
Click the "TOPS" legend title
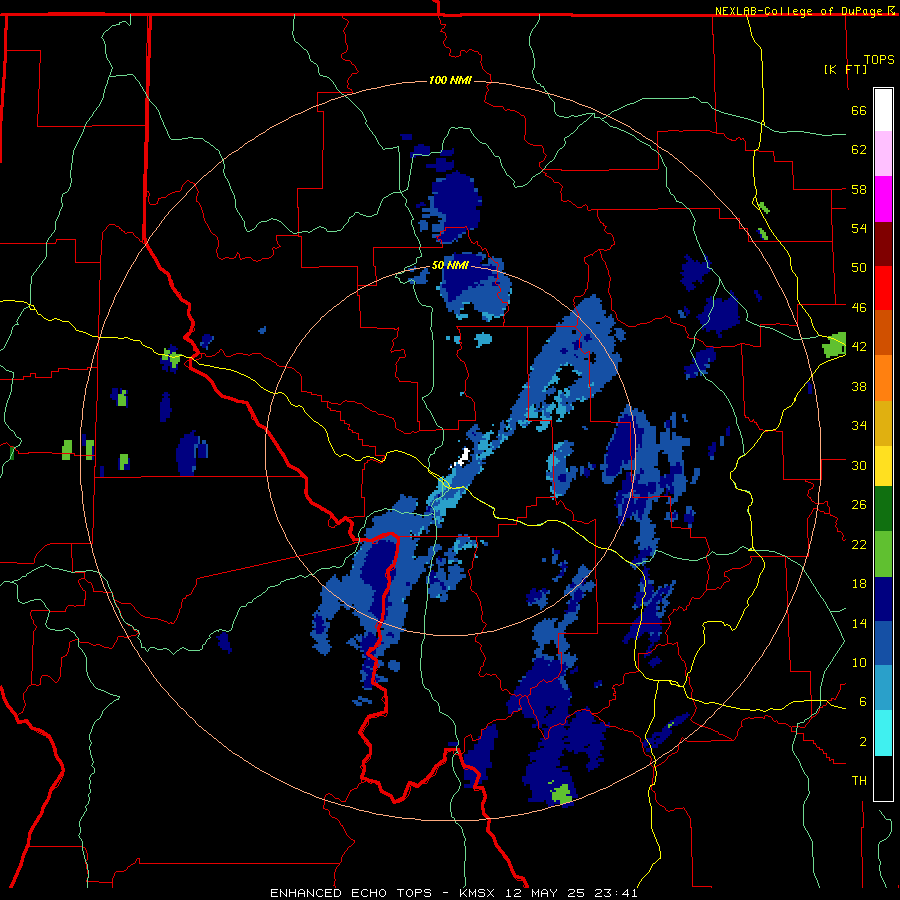[x=879, y=59]
